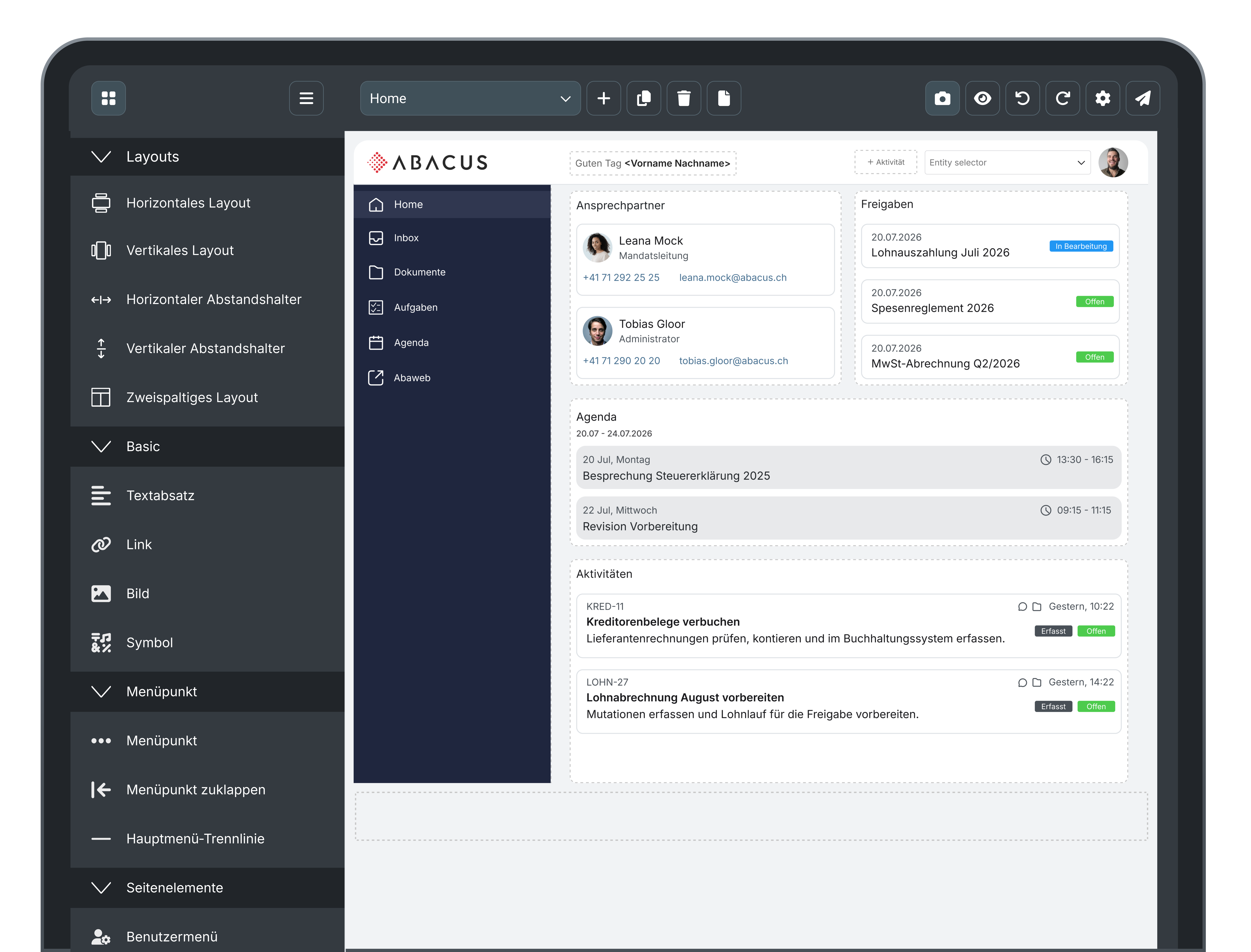Click Tobias Gloor's profile photo

click(x=597, y=331)
